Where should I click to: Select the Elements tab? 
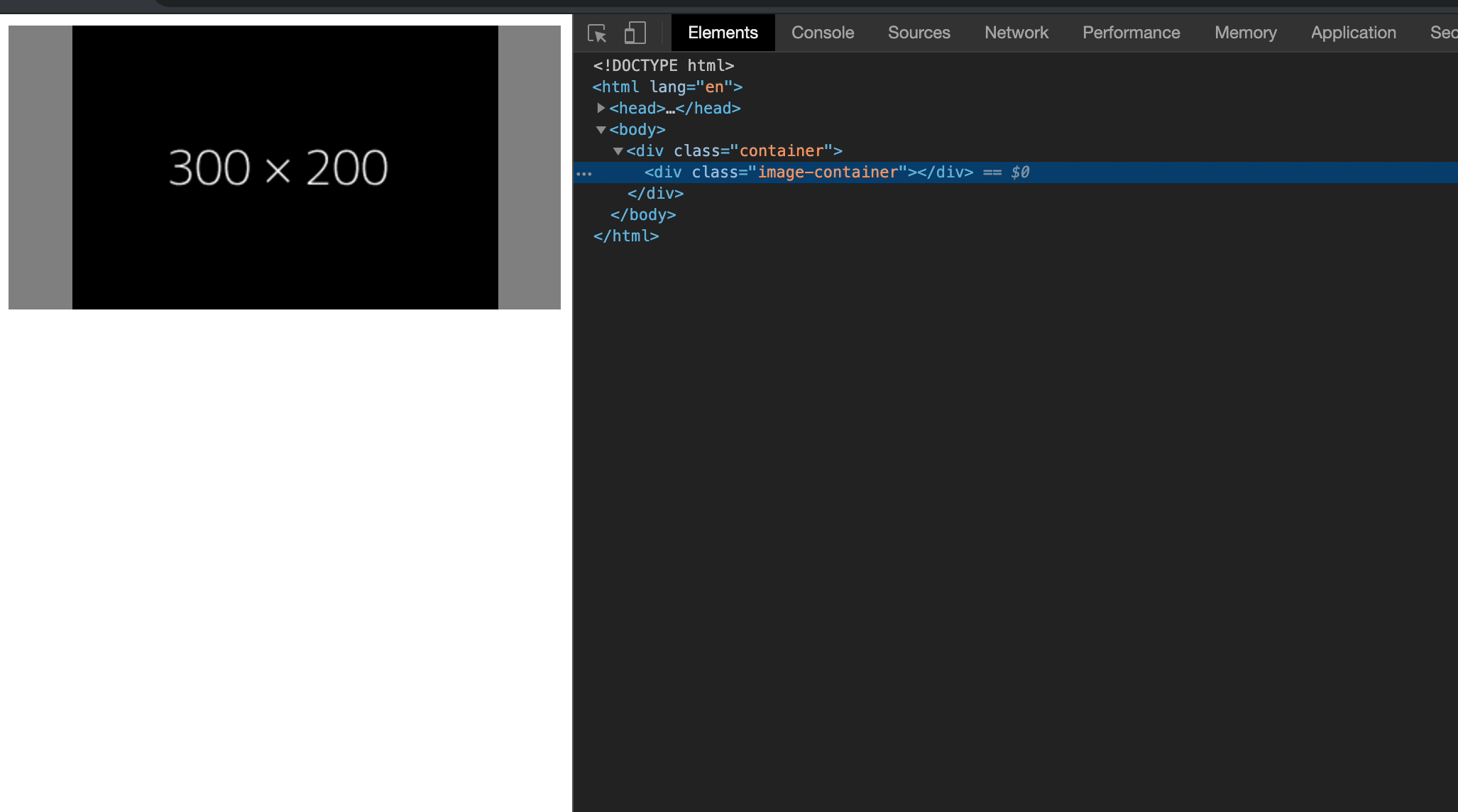723,33
